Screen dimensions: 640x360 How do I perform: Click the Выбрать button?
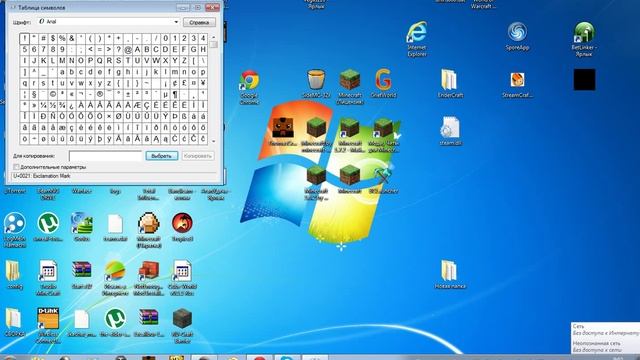[x=162, y=156]
